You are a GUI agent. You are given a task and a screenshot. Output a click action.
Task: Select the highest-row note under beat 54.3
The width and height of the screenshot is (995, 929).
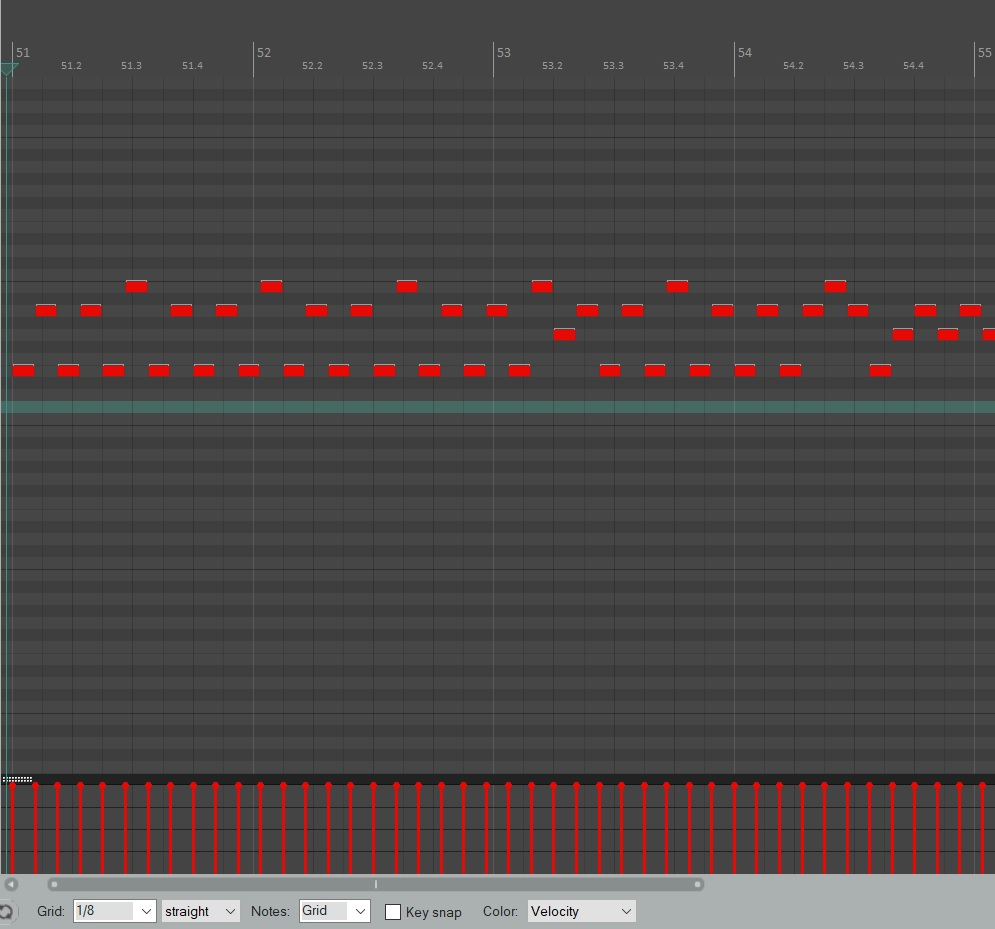click(x=836, y=286)
